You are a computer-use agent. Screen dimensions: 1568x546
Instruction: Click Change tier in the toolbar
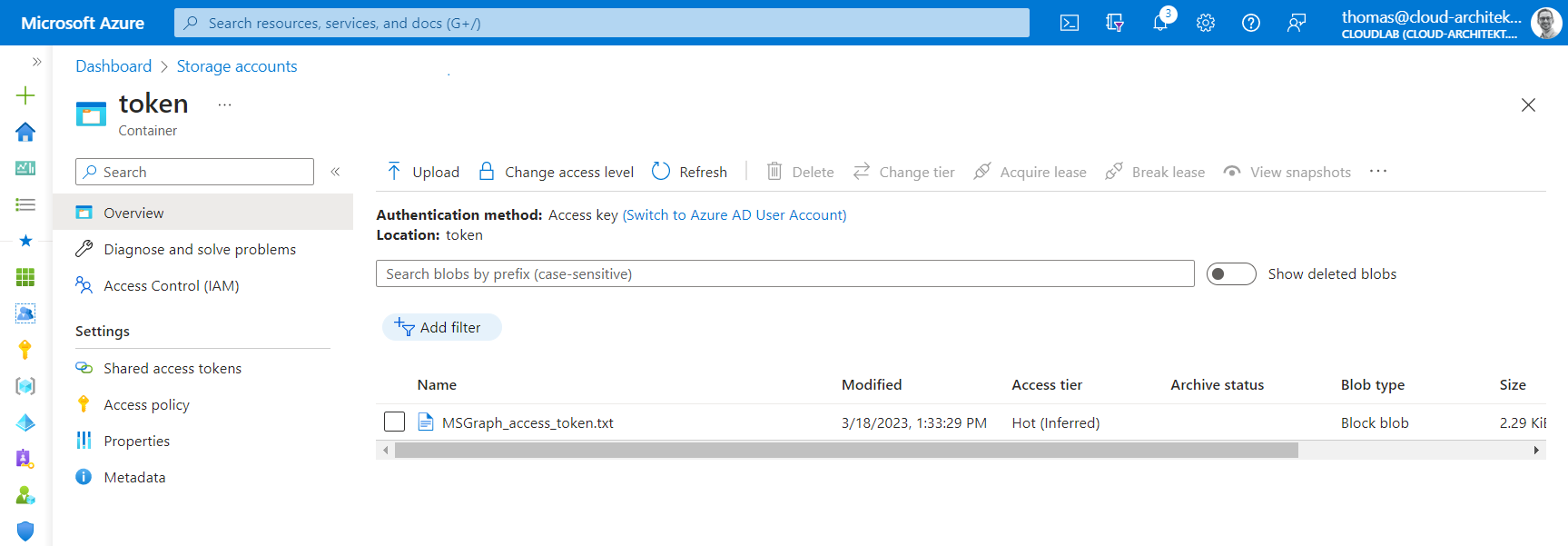point(903,172)
